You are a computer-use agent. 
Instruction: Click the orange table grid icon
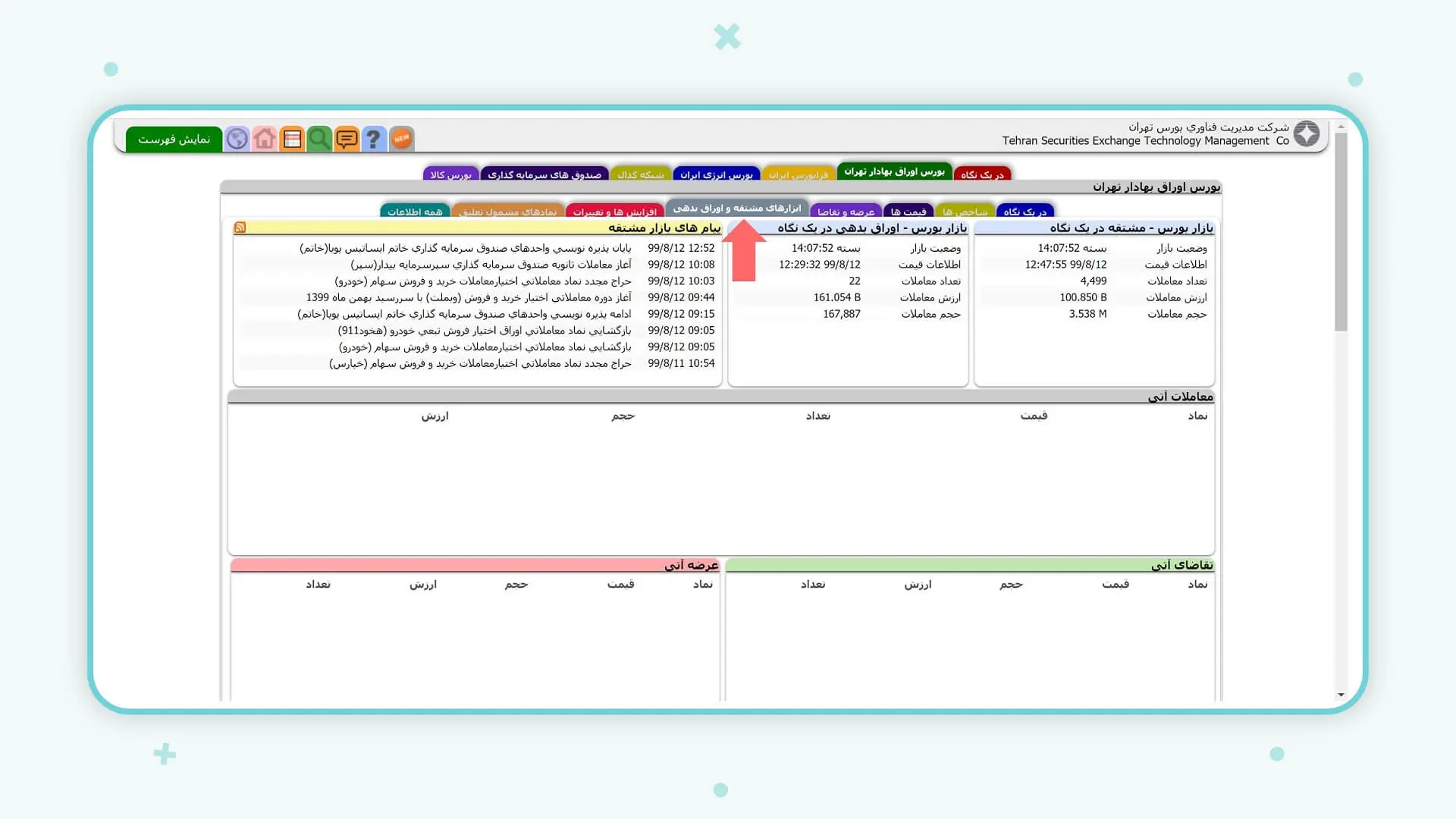(x=292, y=139)
